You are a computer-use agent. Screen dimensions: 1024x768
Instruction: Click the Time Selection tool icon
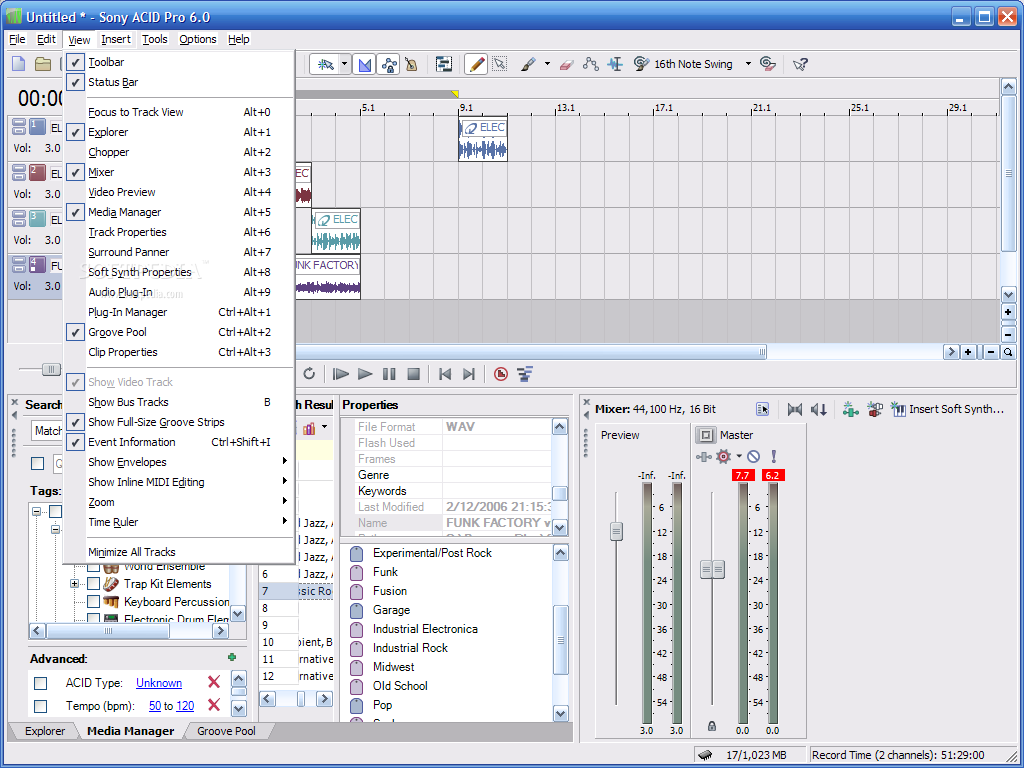click(615, 64)
